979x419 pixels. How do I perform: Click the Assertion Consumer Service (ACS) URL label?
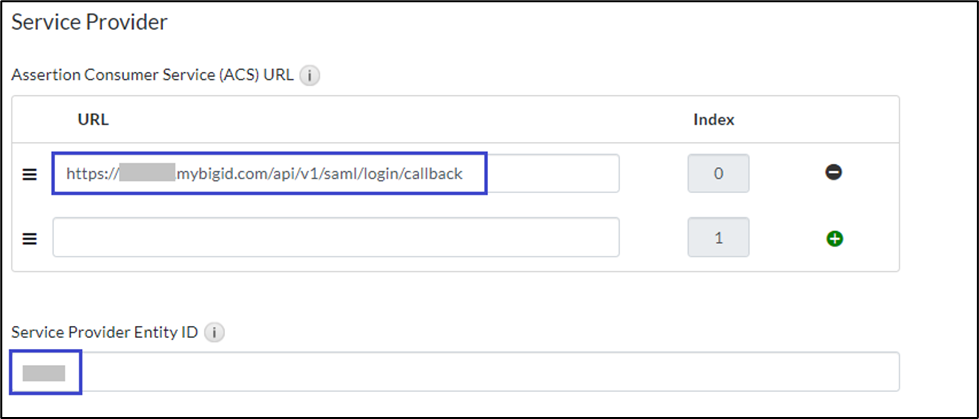[152, 76]
